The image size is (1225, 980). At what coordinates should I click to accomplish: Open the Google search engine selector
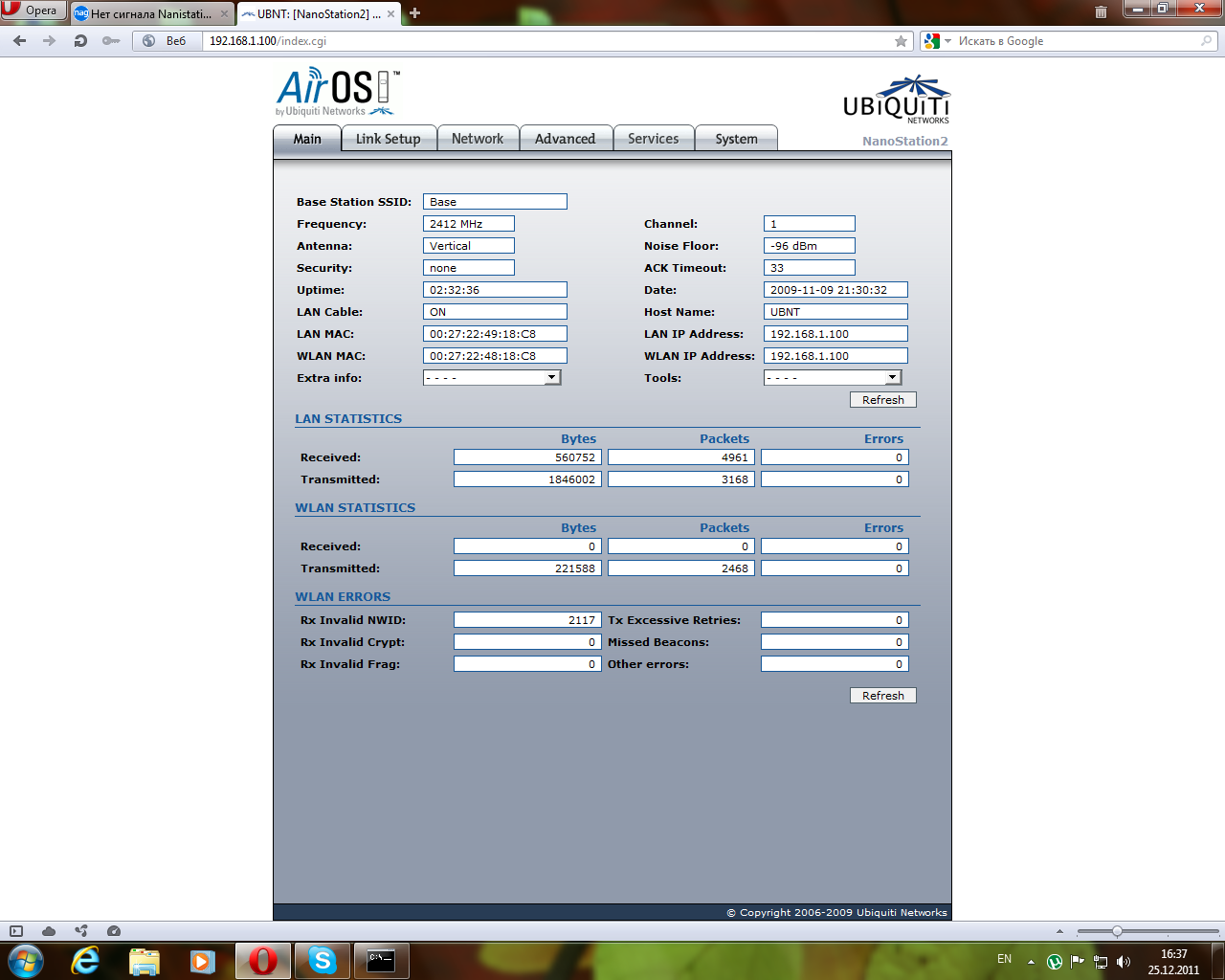[x=938, y=41]
